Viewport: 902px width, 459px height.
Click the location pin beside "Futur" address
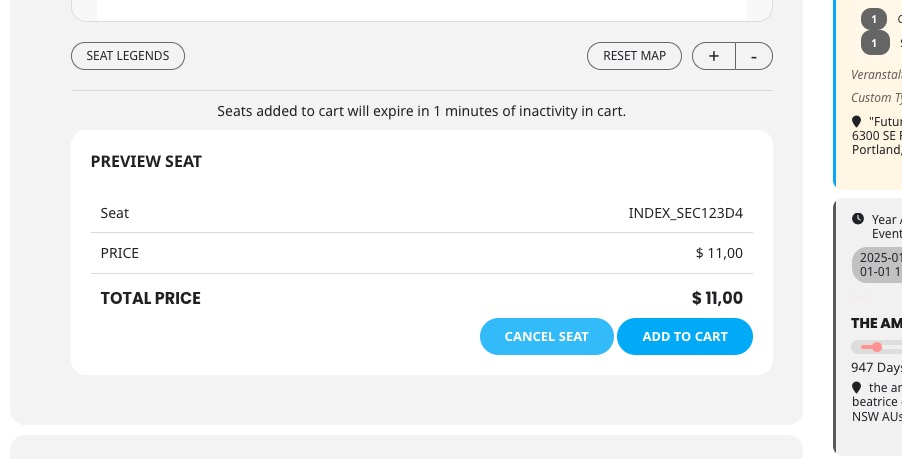tap(857, 121)
